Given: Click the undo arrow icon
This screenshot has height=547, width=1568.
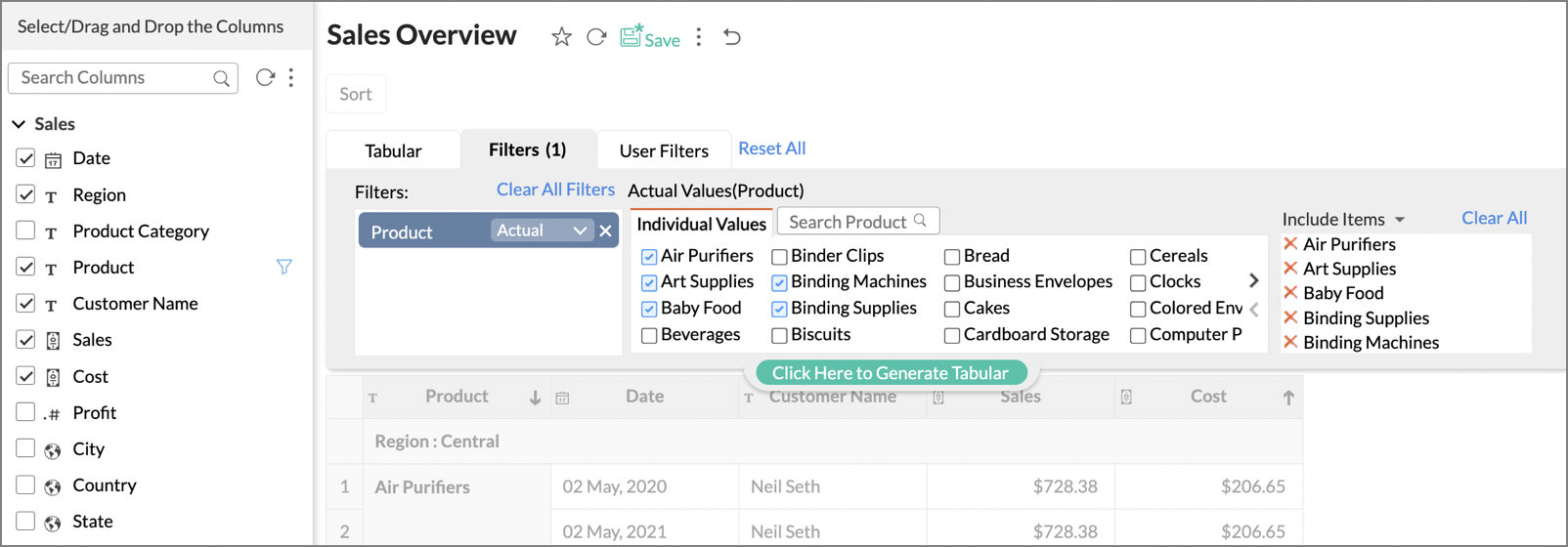Looking at the screenshot, I should (x=732, y=37).
